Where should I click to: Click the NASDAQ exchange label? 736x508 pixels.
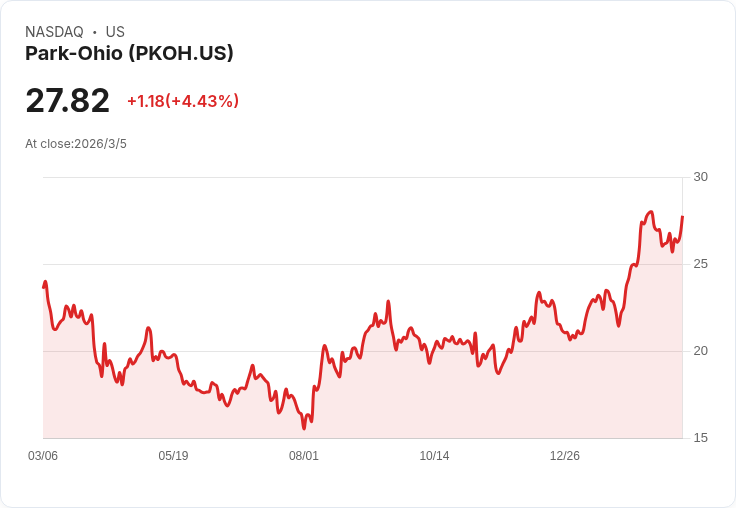(x=54, y=32)
